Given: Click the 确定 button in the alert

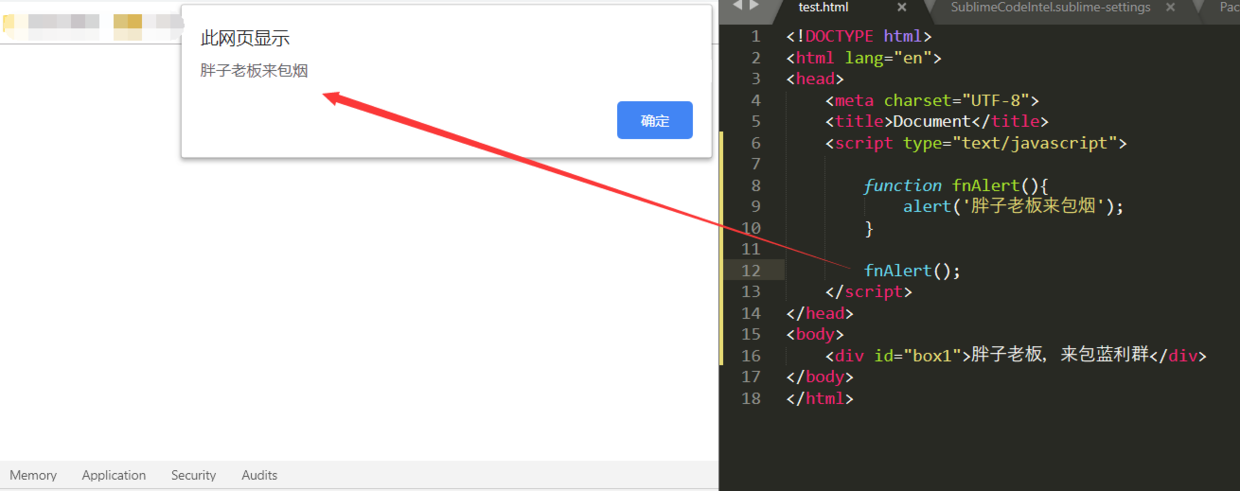Looking at the screenshot, I should click(655, 120).
